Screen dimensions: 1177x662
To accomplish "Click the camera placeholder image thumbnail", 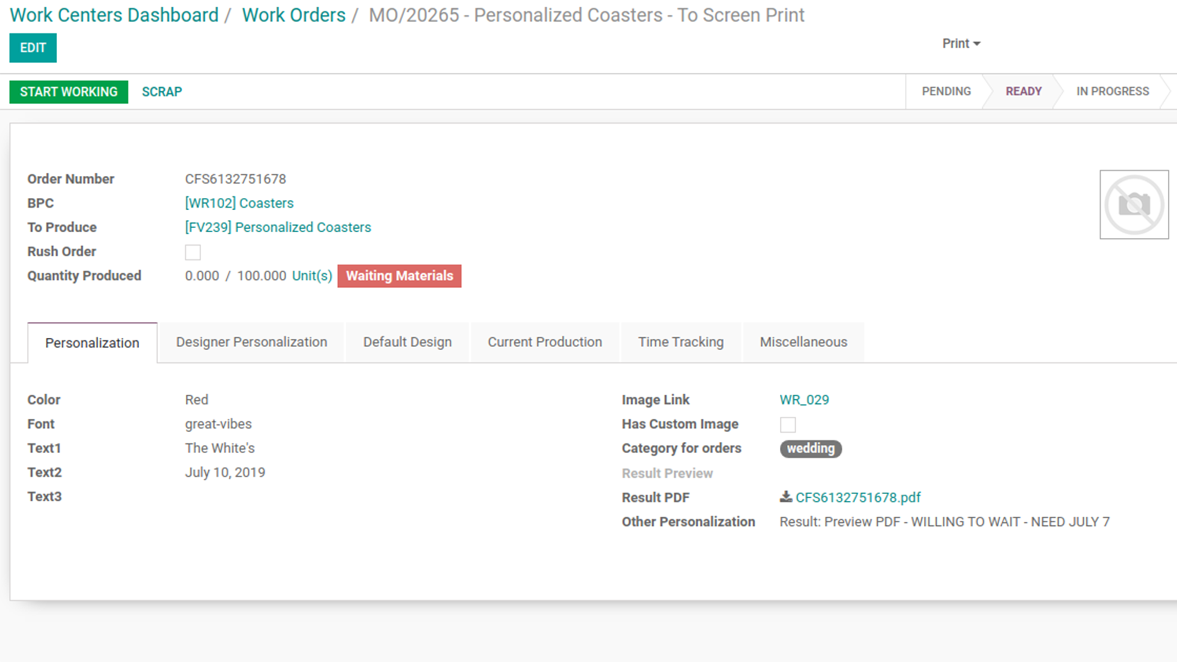I will pos(1134,205).
